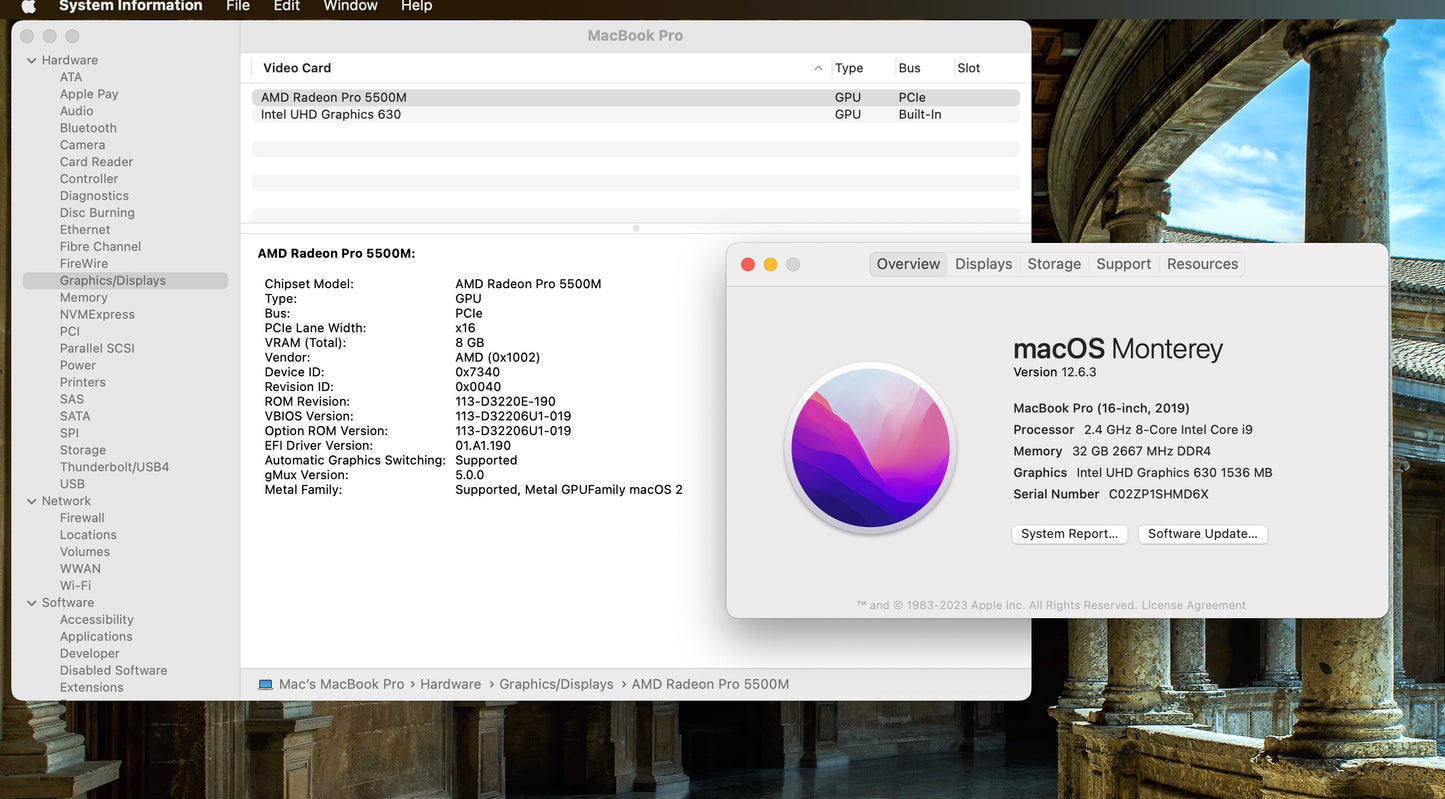This screenshot has width=1445, height=799.
Task: Switch to the Storage tab
Action: [x=1054, y=264]
